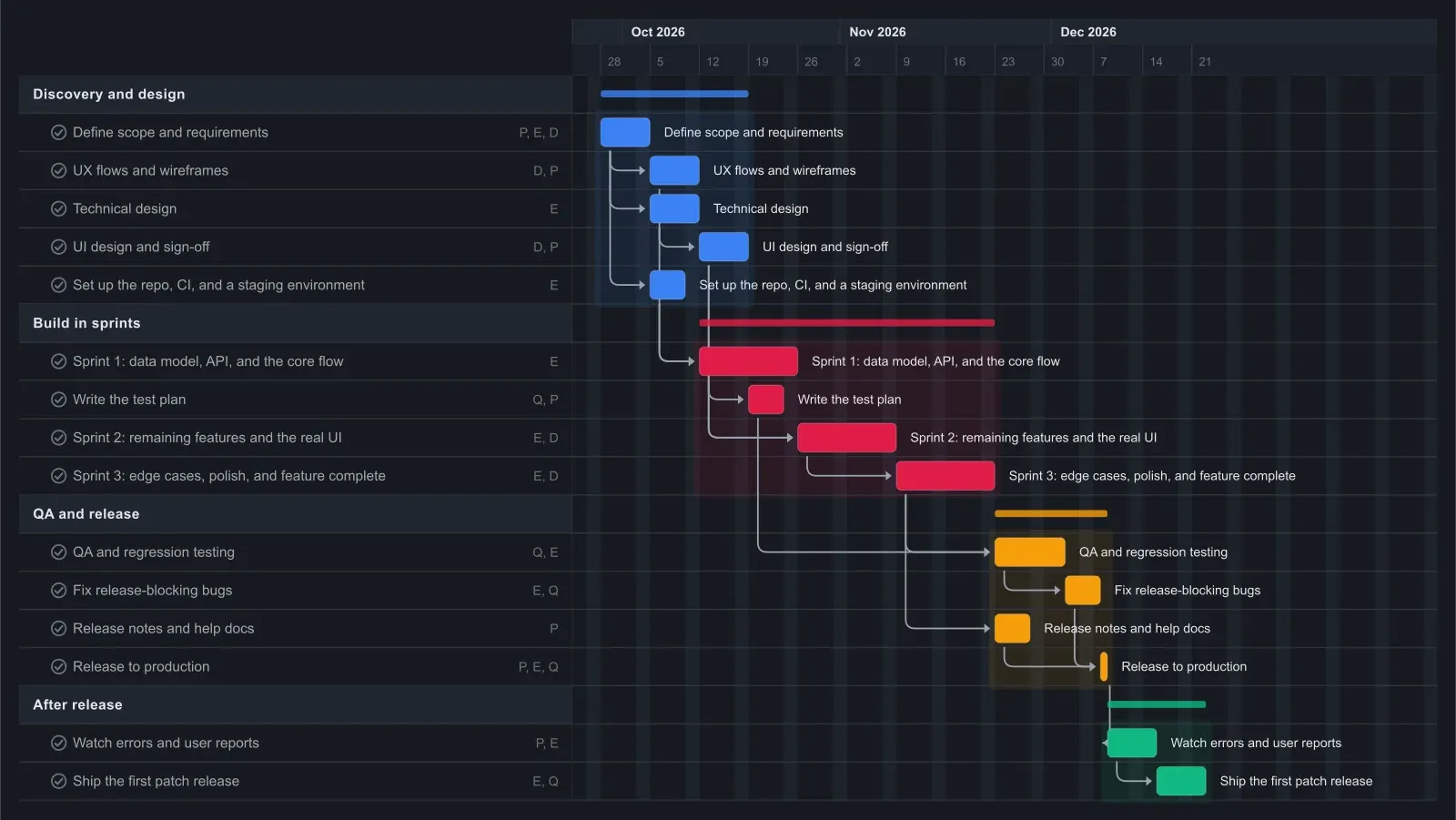Click the Nov 2026 month header

(x=877, y=32)
